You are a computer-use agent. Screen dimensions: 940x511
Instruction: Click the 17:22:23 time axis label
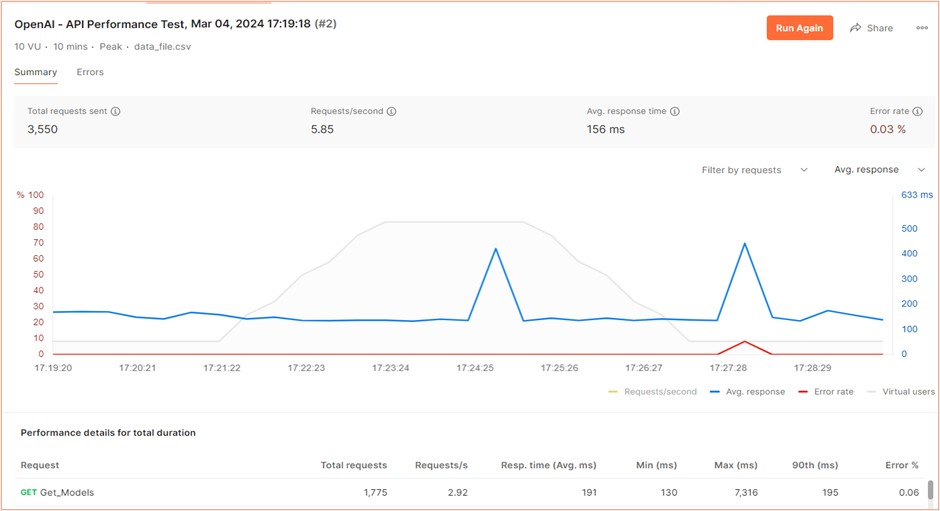(306, 368)
